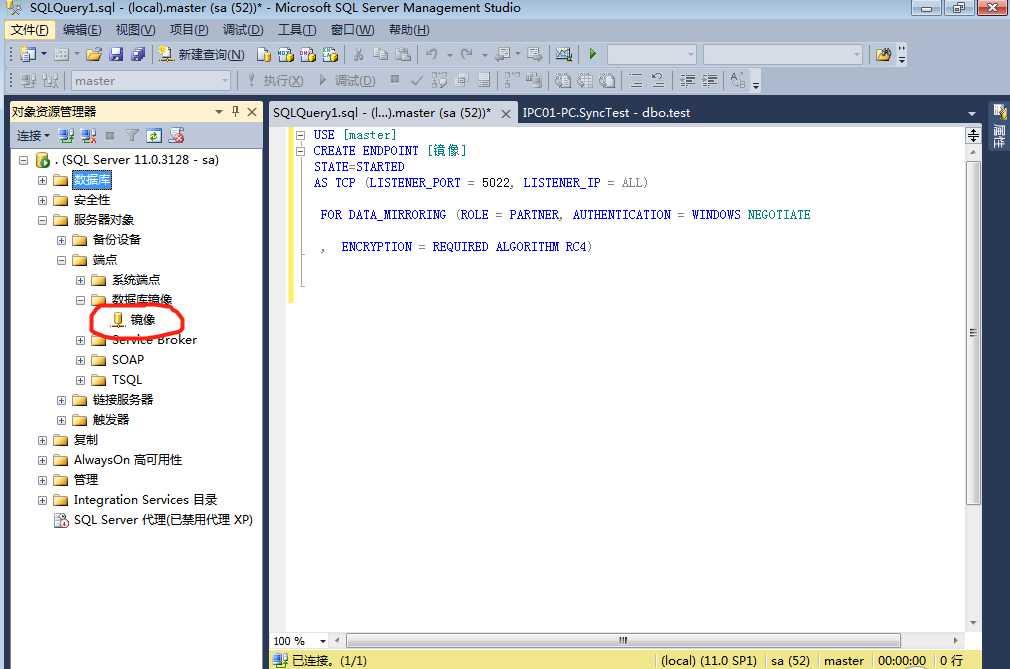Expand the 系统端点 folder
1010x669 pixels.
80,280
